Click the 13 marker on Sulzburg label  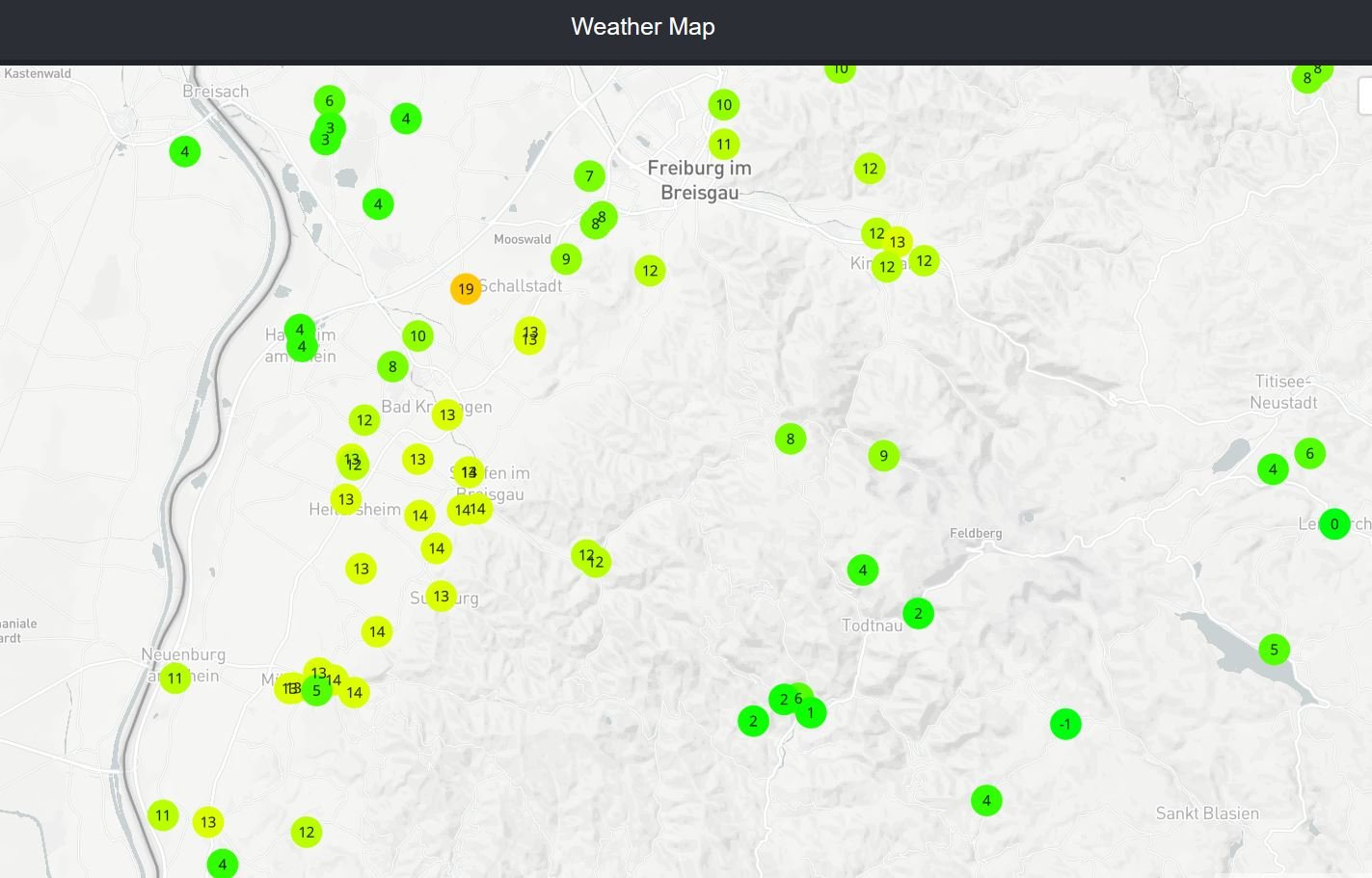441,597
